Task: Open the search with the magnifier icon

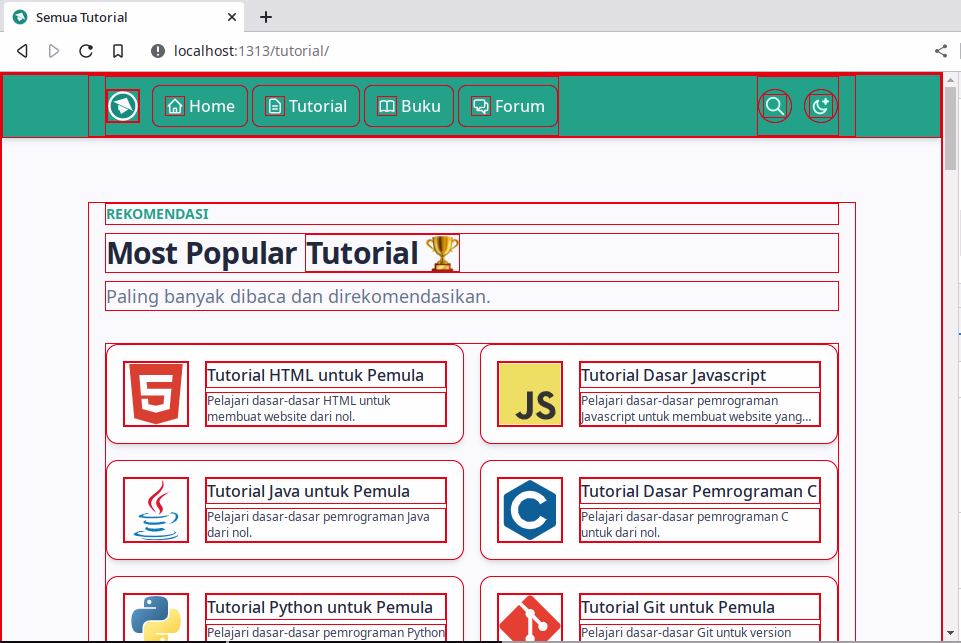Action: tap(774, 105)
